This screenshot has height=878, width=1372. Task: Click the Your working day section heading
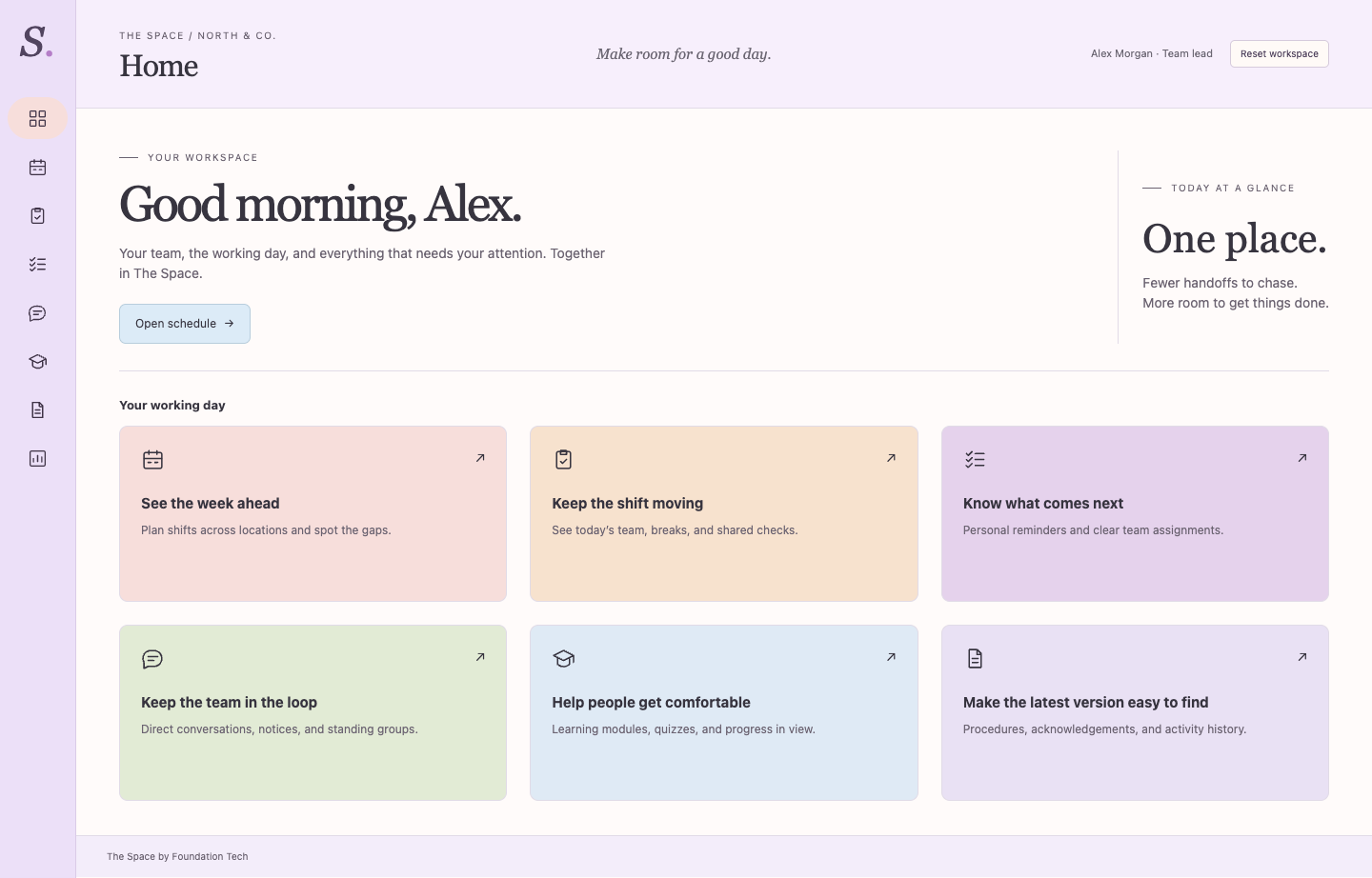172,406
